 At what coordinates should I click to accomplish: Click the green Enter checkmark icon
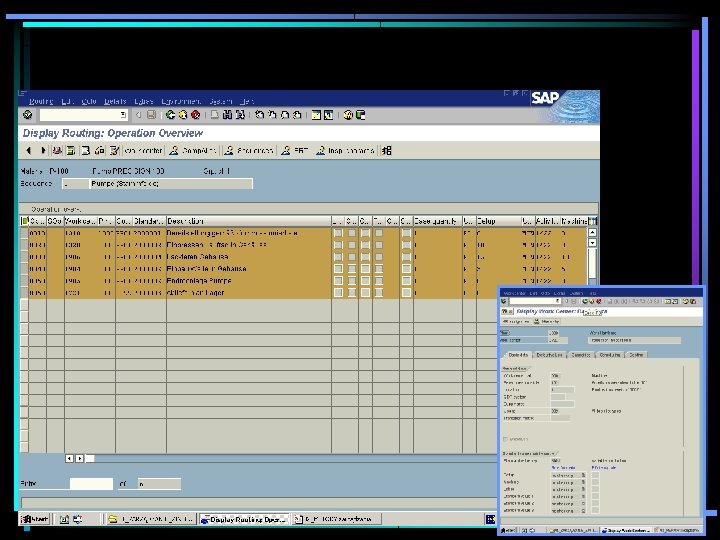28,115
